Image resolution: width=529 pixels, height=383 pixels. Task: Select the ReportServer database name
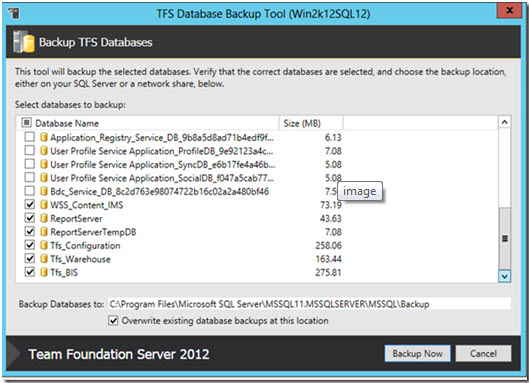[76, 219]
